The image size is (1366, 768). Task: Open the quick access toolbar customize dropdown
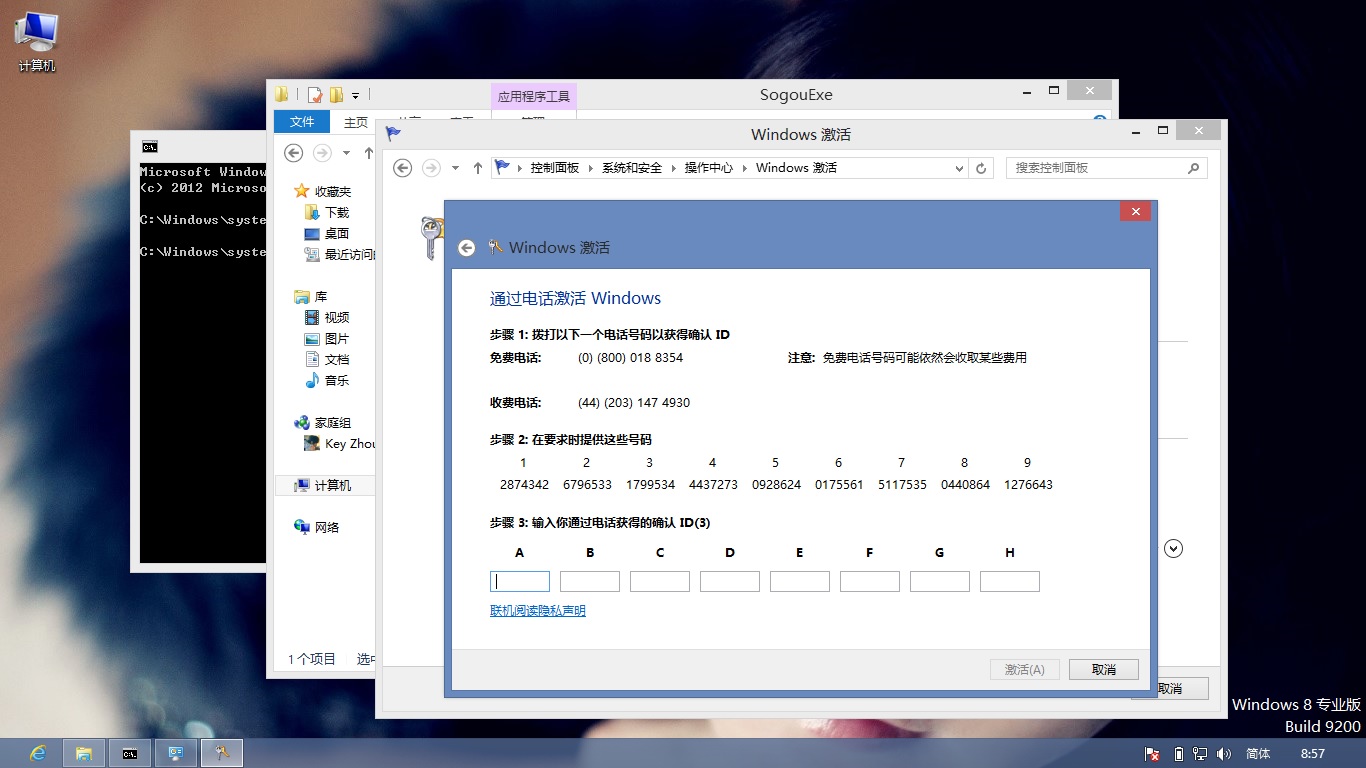(355, 96)
